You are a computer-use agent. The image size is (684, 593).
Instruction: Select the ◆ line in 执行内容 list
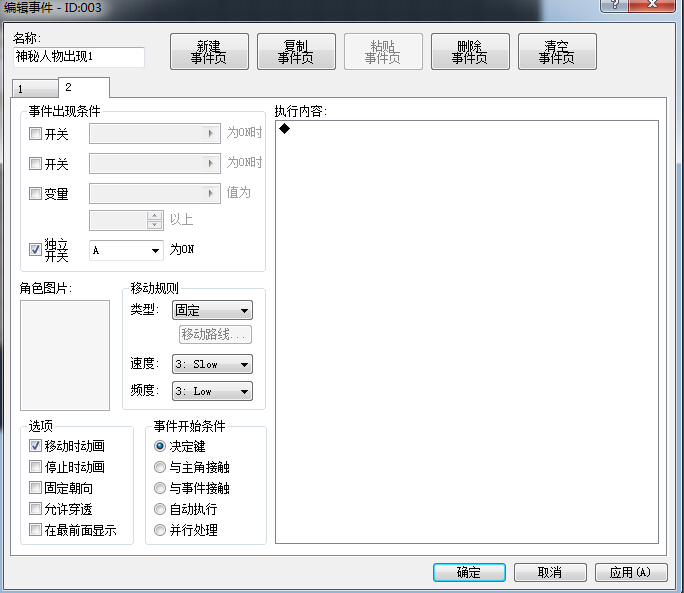(466, 129)
